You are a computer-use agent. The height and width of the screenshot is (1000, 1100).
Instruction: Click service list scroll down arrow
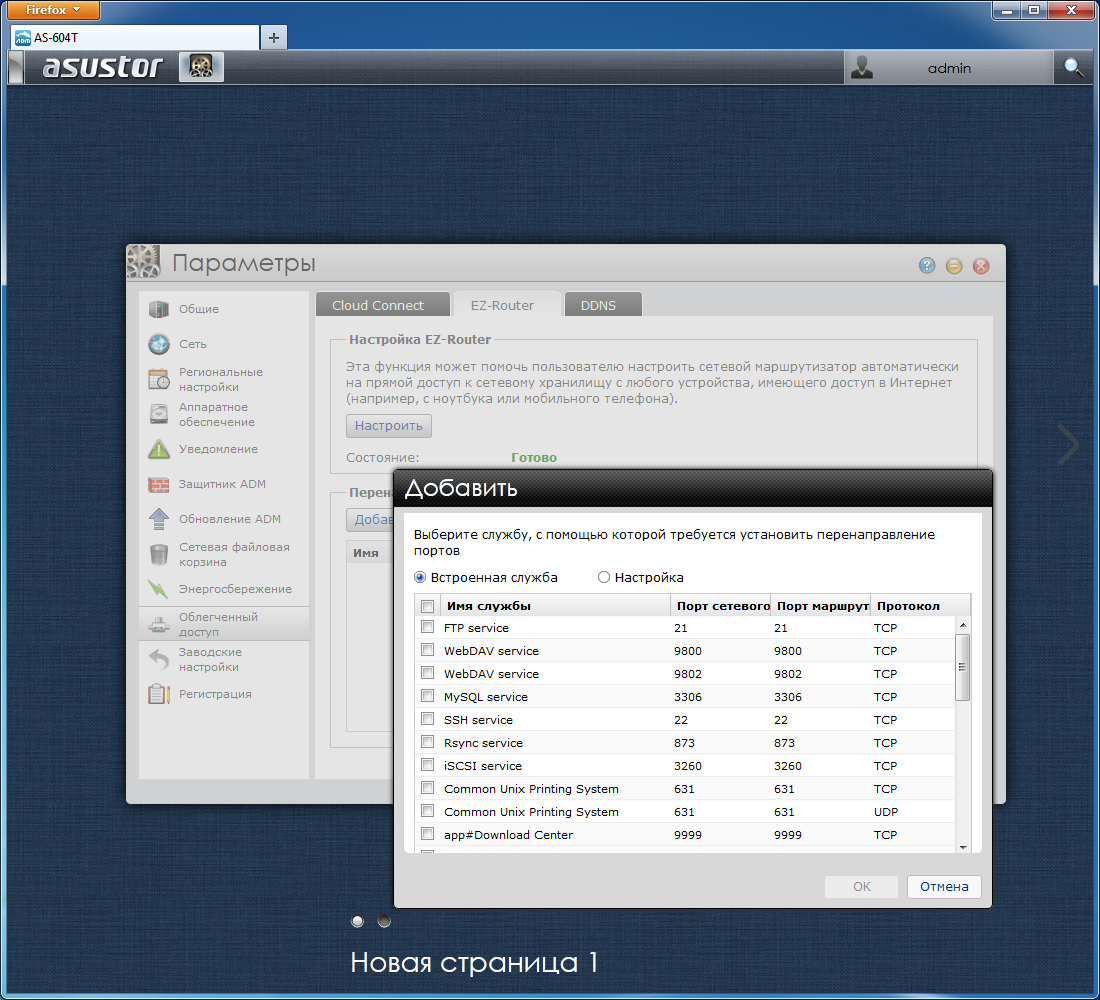click(962, 847)
